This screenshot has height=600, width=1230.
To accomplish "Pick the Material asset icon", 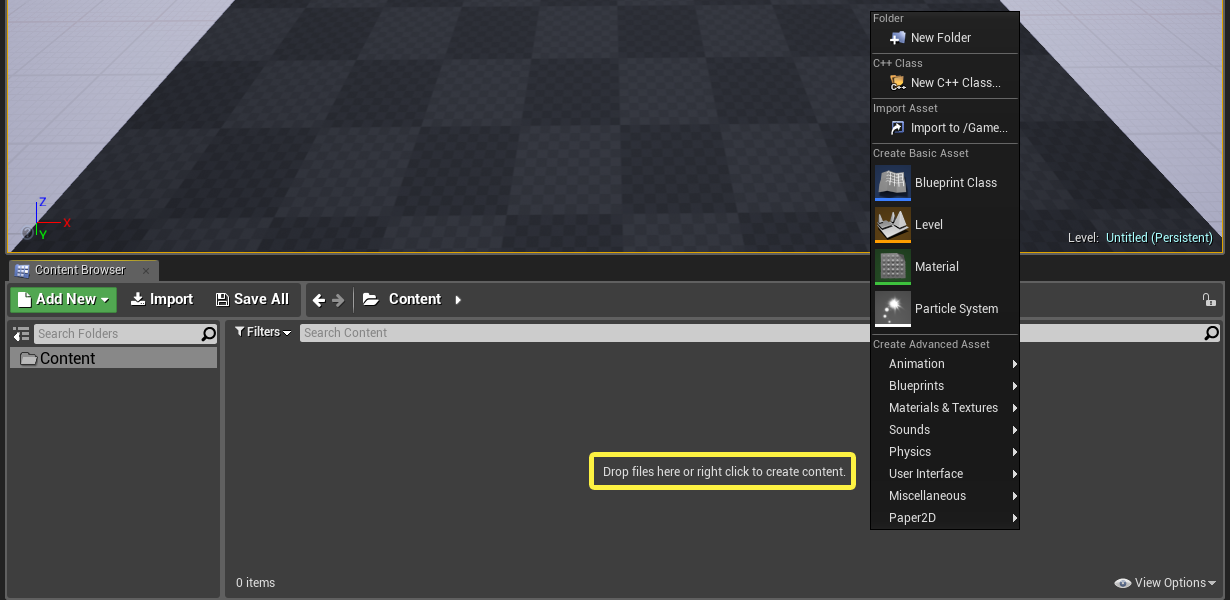I will pos(892,267).
